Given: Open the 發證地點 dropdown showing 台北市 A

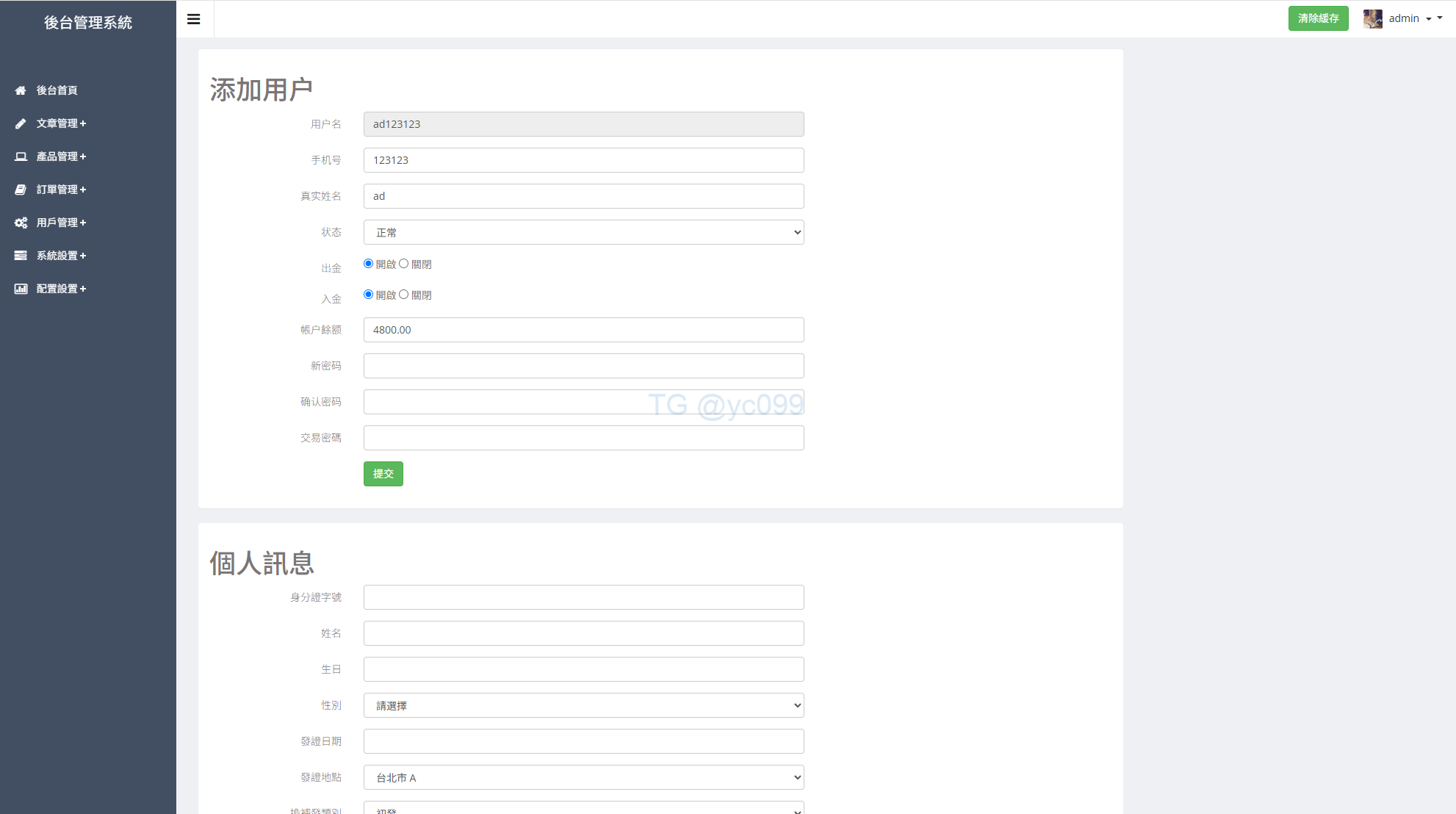Looking at the screenshot, I should (x=583, y=777).
